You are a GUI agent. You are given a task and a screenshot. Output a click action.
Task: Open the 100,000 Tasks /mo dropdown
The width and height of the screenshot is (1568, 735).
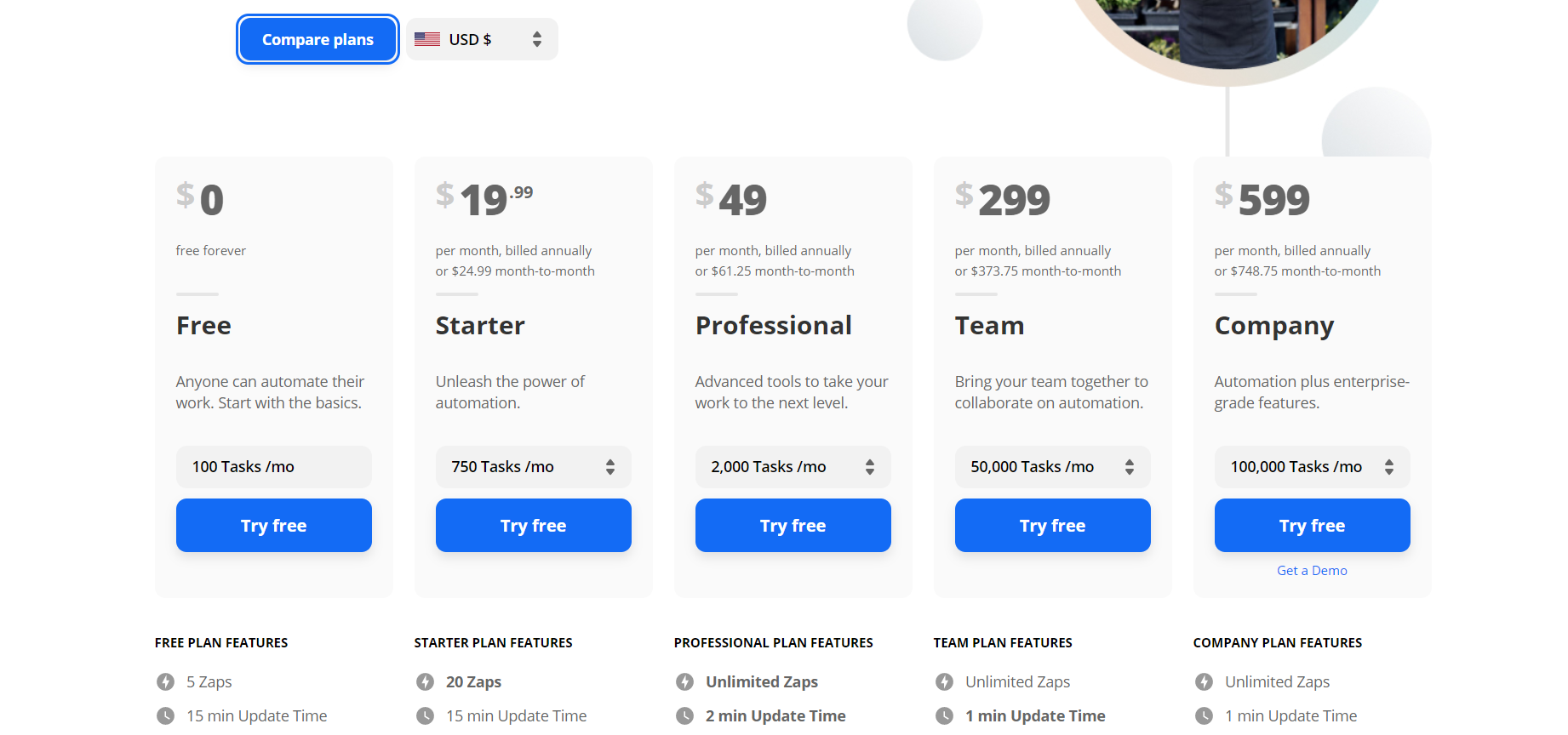pos(1313,467)
